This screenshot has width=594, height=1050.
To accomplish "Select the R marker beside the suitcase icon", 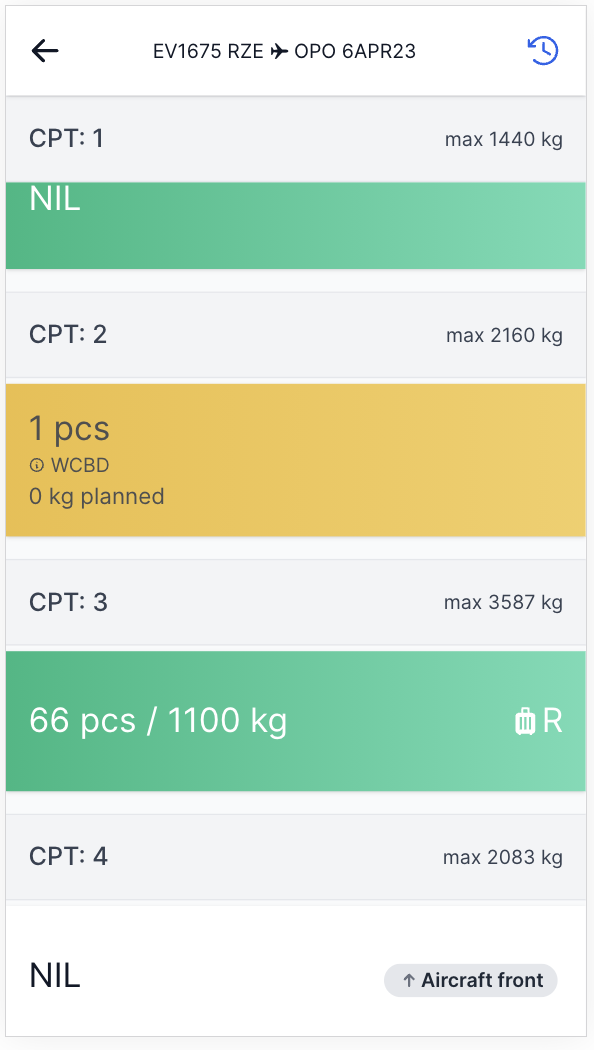I will [x=552, y=720].
